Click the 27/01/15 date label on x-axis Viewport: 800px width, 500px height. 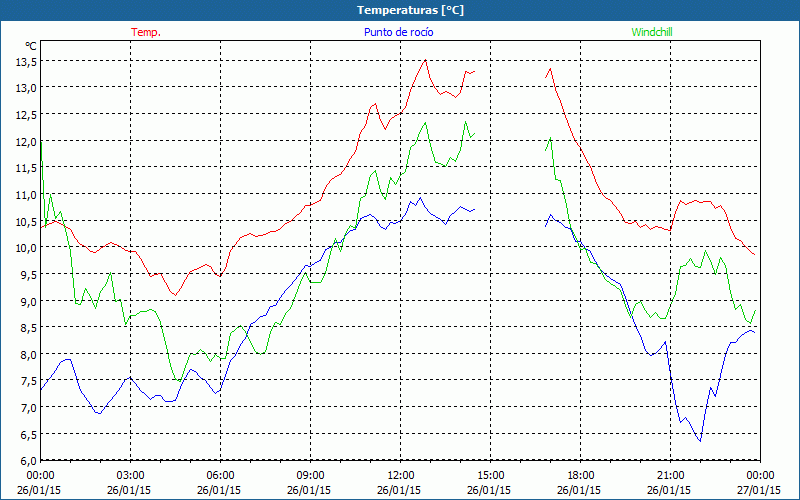[x=759, y=490]
